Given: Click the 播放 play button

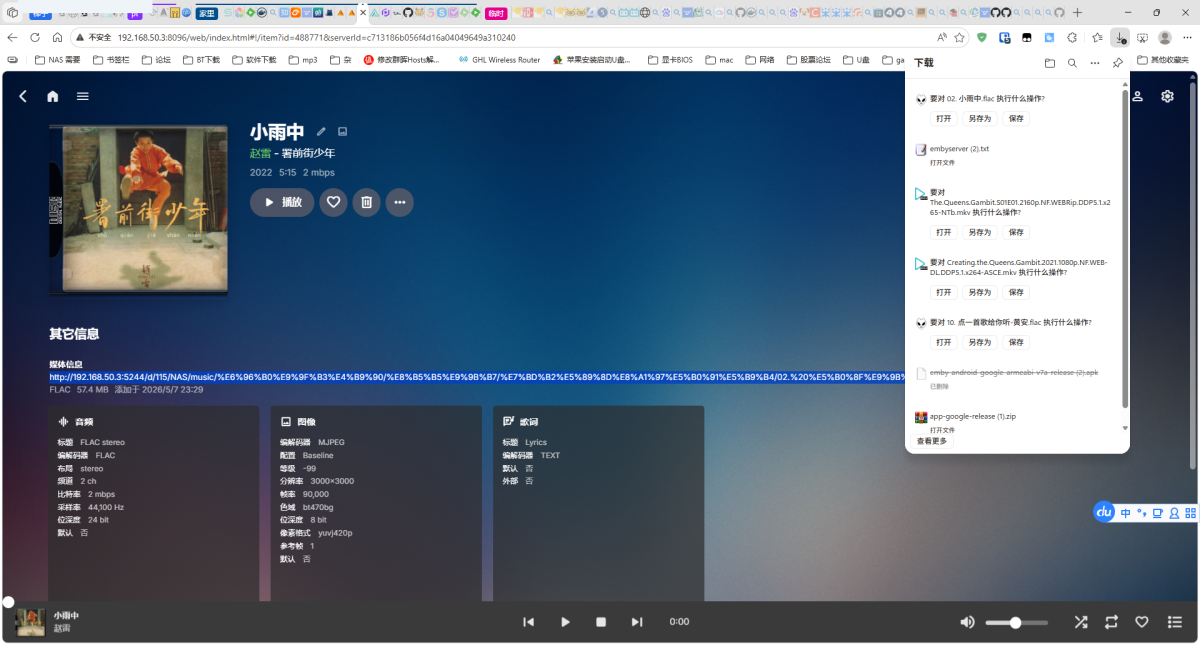Looking at the screenshot, I should point(282,202).
